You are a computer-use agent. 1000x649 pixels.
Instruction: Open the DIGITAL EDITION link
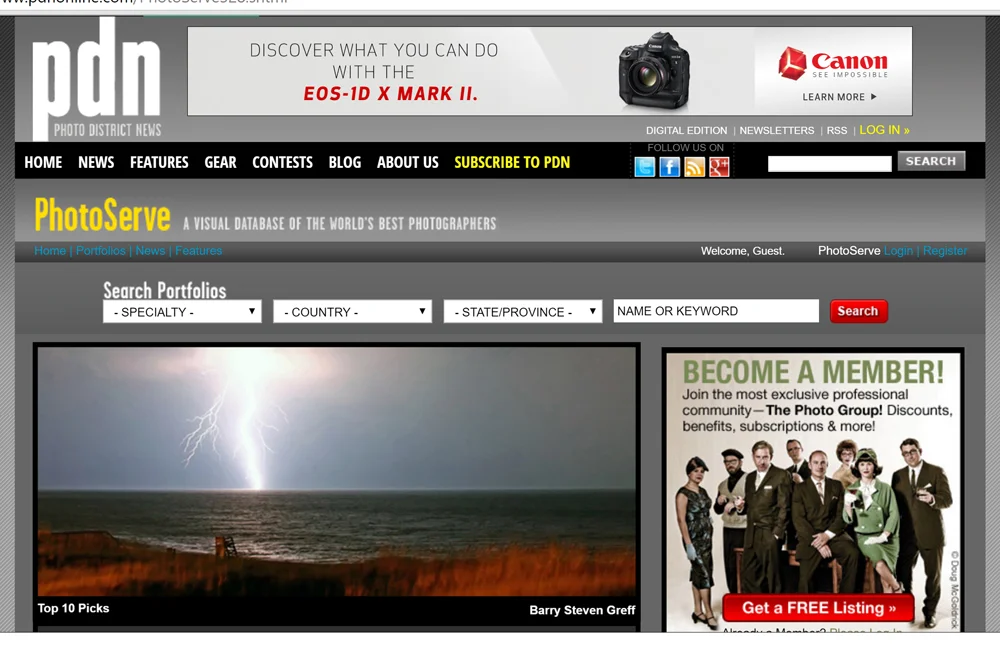pyautogui.click(x=686, y=131)
